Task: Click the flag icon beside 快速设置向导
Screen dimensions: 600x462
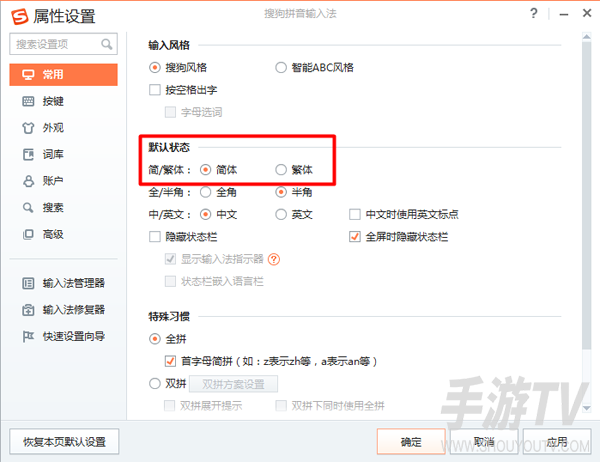Action: (28, 336)
